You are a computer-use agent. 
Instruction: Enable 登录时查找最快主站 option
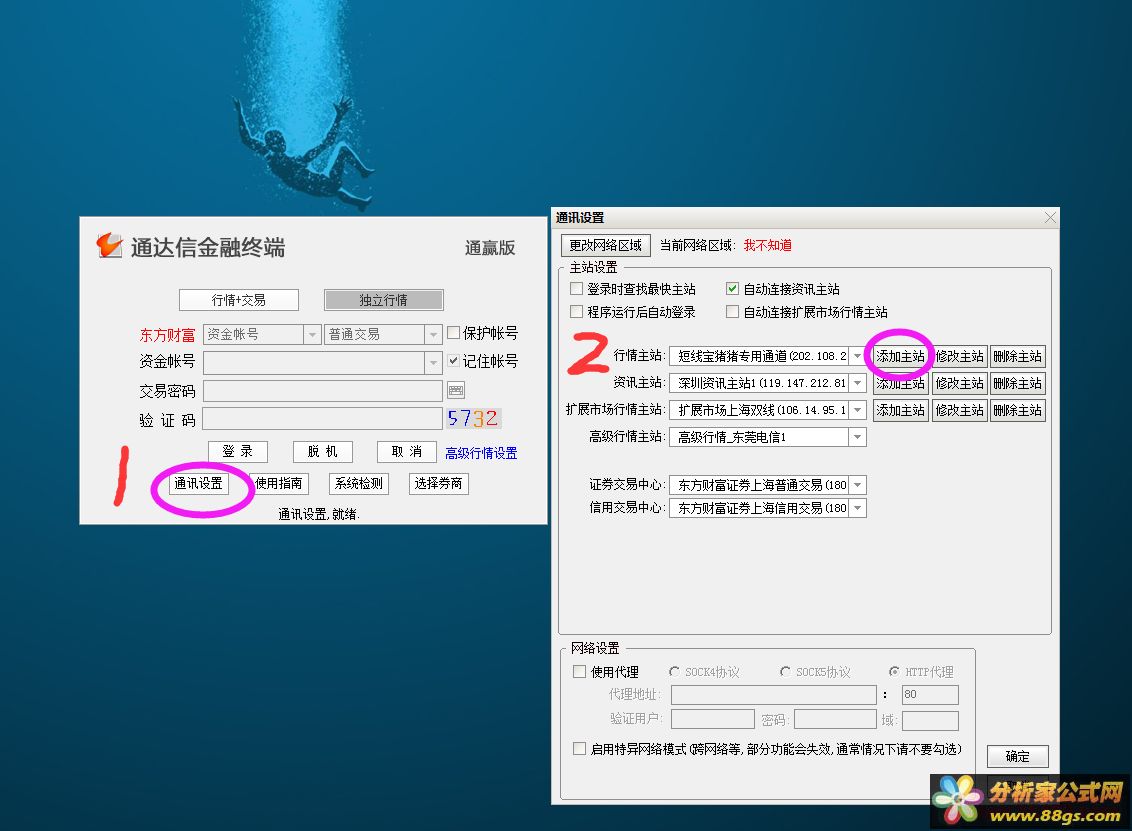[576, 289]
